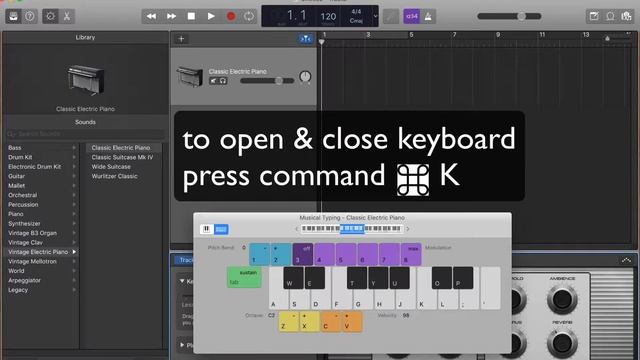Shift keyboard range right with arrow
640x360 pixels.
tap(408, 229)
